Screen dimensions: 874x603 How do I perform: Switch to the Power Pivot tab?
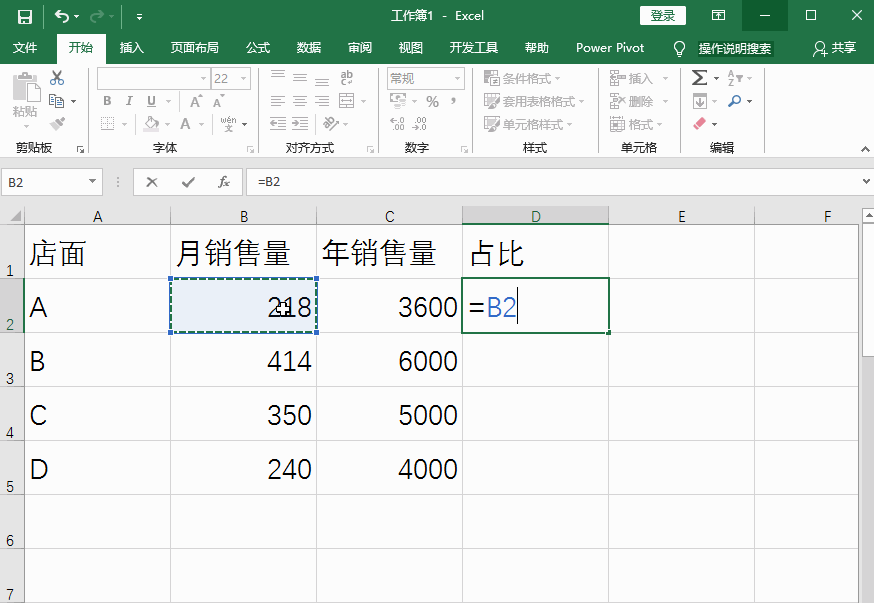coord(610,48)
